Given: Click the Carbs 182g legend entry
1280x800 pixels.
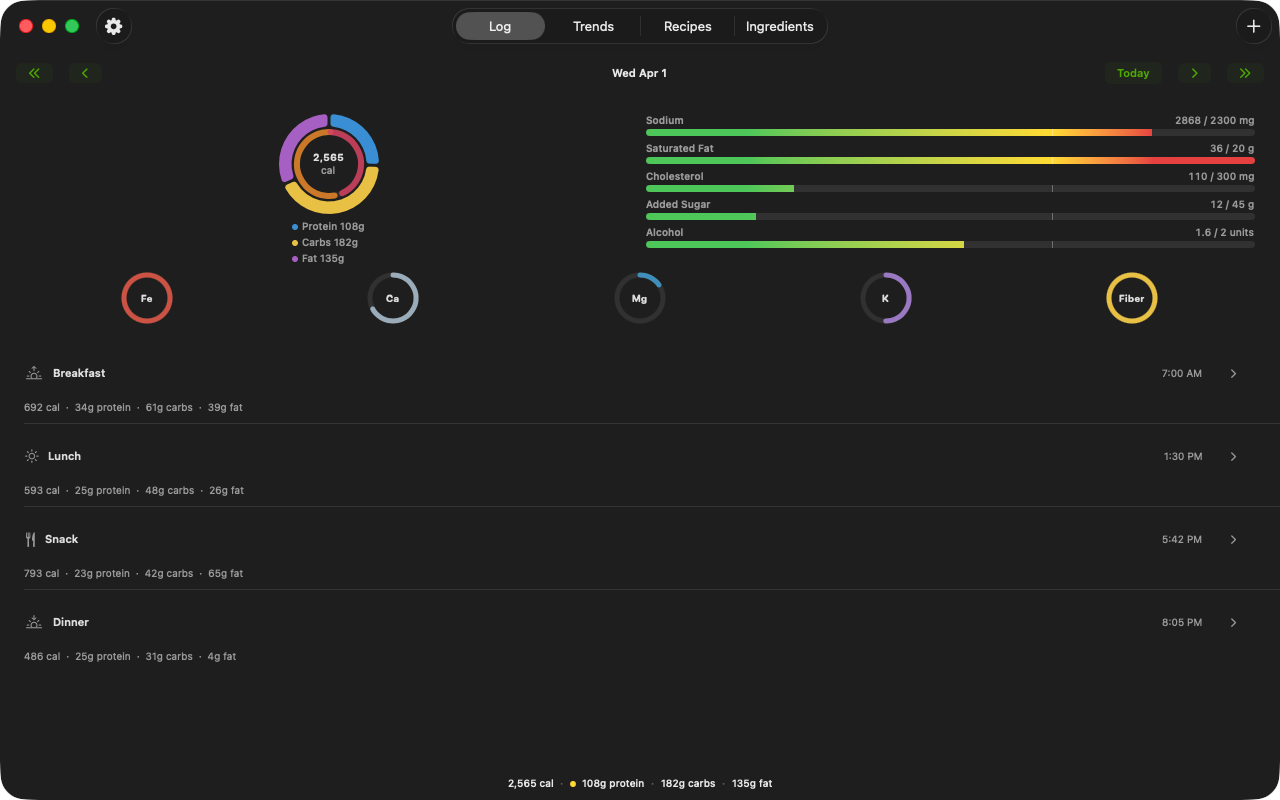Looking at the screenshot, I should [x=325, y=243].
